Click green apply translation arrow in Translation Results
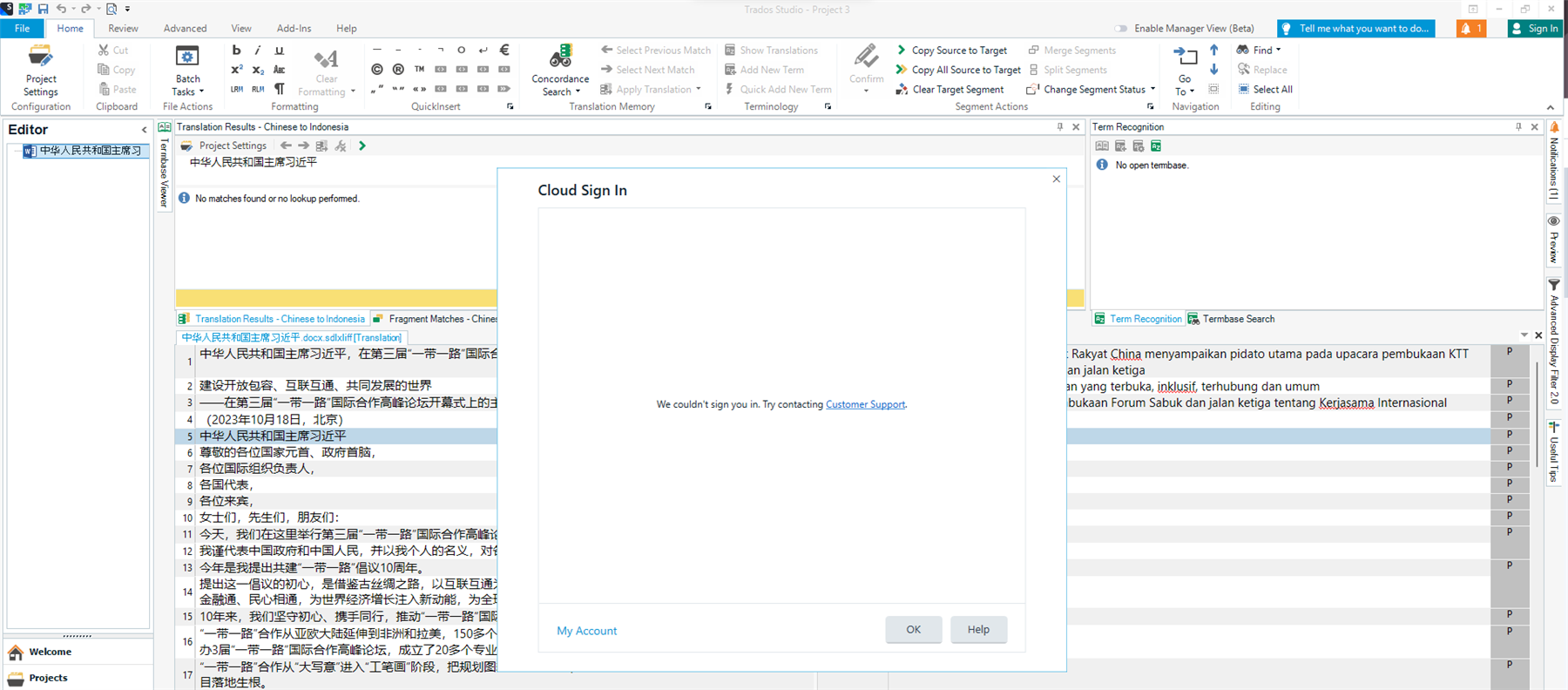Viewport: 1568px width, 690px height. coord(362,145)
